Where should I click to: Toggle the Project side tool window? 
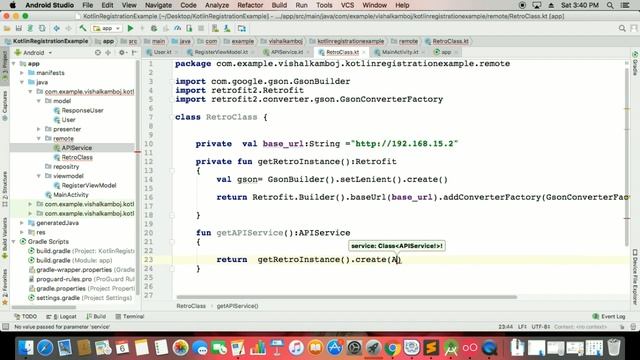[x=4, y=66]
